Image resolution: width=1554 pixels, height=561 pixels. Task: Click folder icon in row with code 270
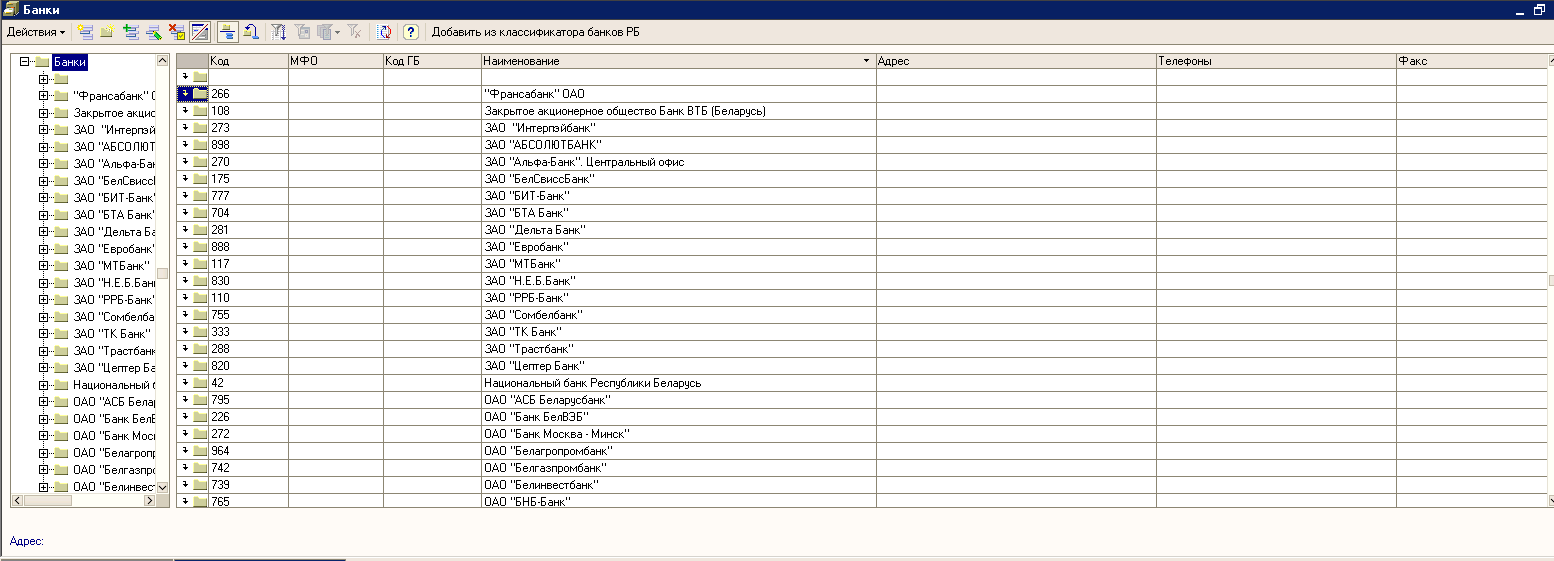point(200,162)
